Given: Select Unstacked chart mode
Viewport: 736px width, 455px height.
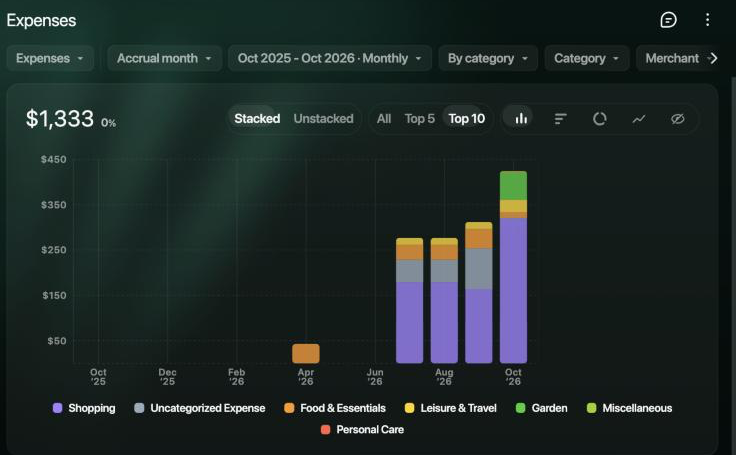Looking at the screenshot, I should pos(323,119).
